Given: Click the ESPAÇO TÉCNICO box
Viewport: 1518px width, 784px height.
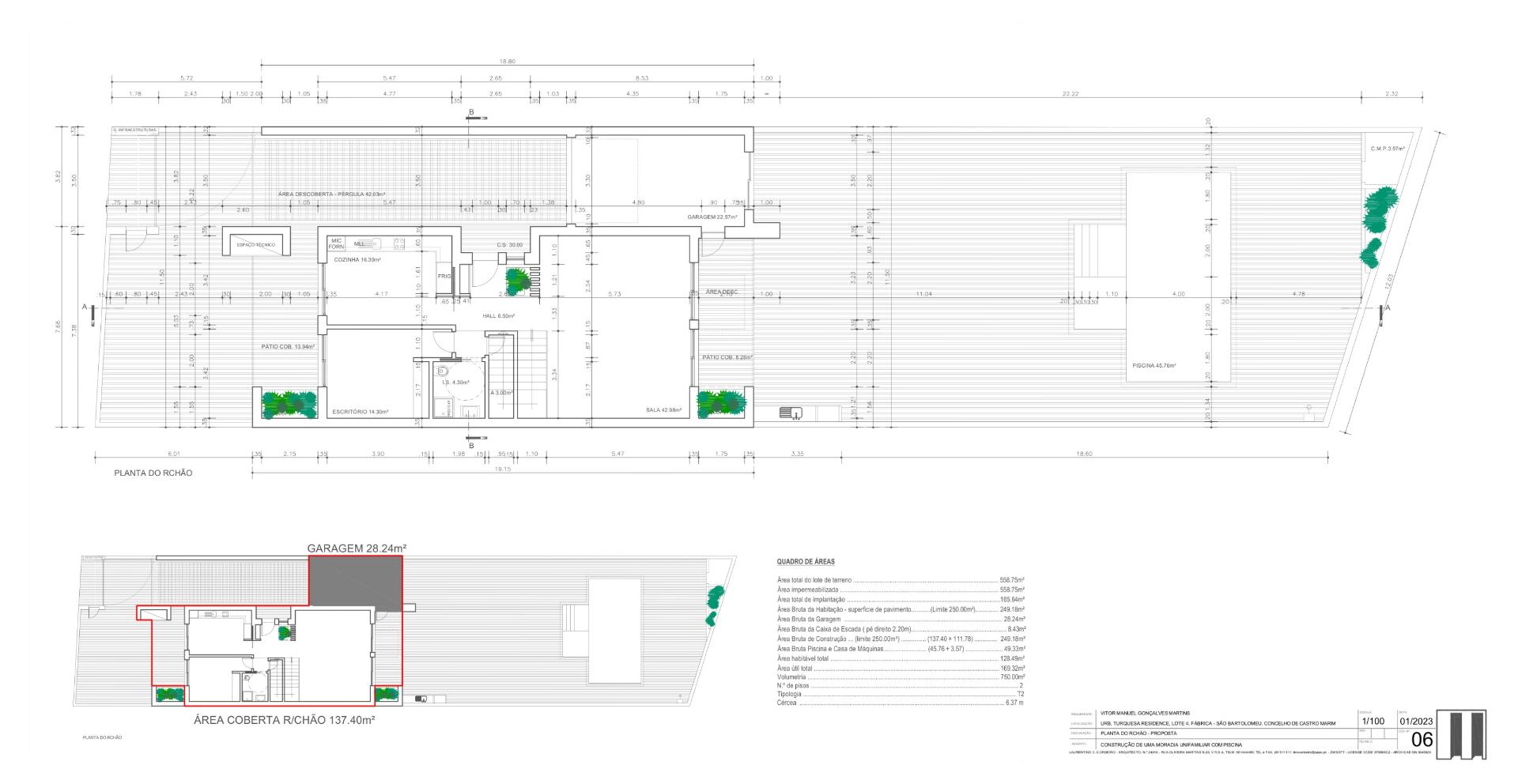Looking at the screenshot, I should coord(256,244).
